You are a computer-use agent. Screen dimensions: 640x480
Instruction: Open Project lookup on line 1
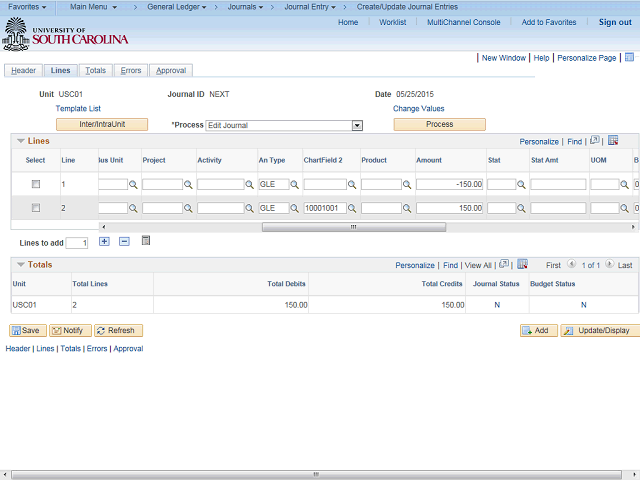point(188,185)
